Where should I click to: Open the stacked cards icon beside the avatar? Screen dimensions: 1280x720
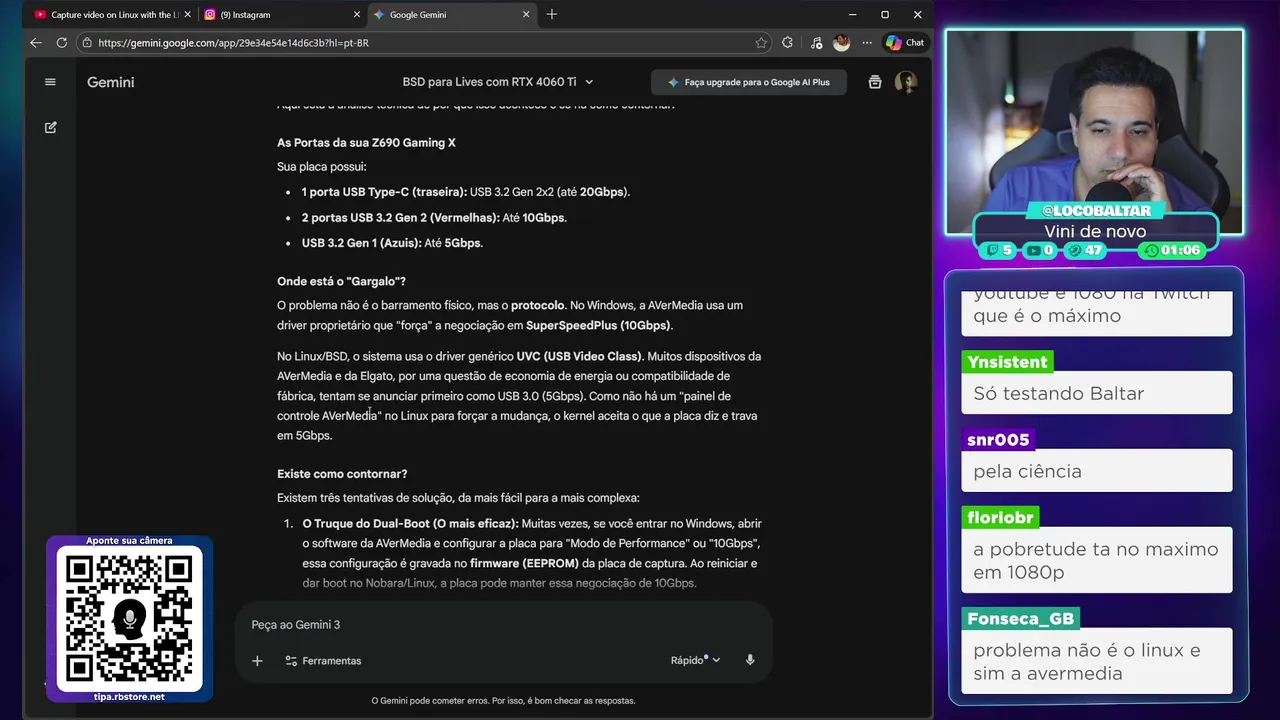[x=875, y=82]
